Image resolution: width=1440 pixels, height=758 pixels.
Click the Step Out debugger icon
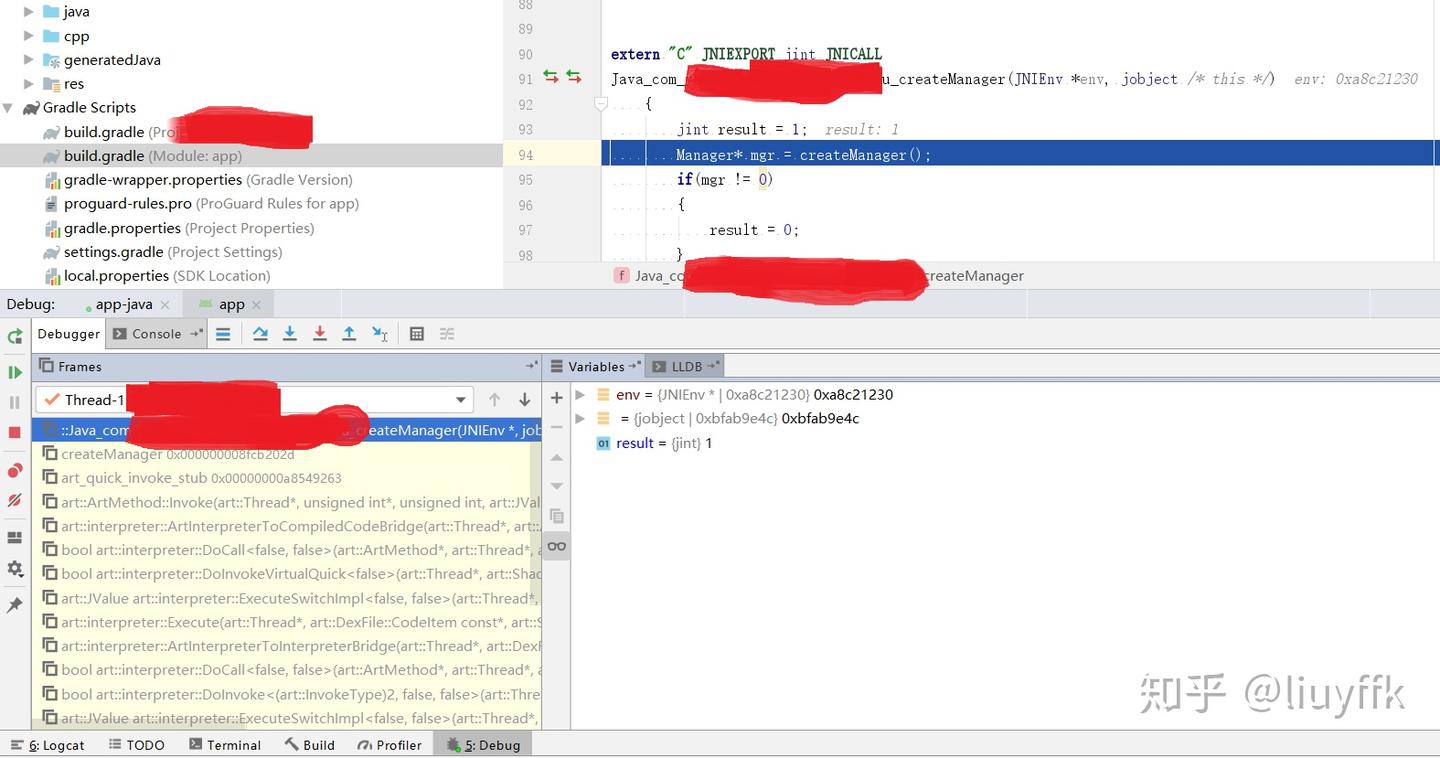[348, 333]
